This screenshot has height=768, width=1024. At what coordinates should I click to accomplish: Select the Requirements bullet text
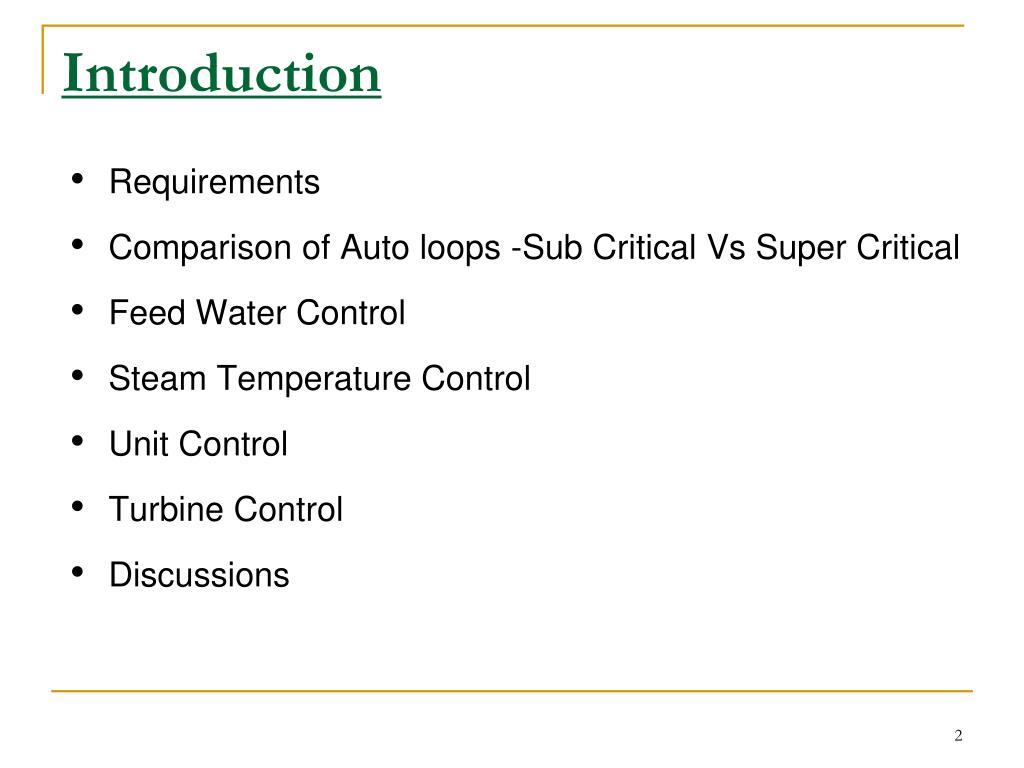(x=214, y=182)
